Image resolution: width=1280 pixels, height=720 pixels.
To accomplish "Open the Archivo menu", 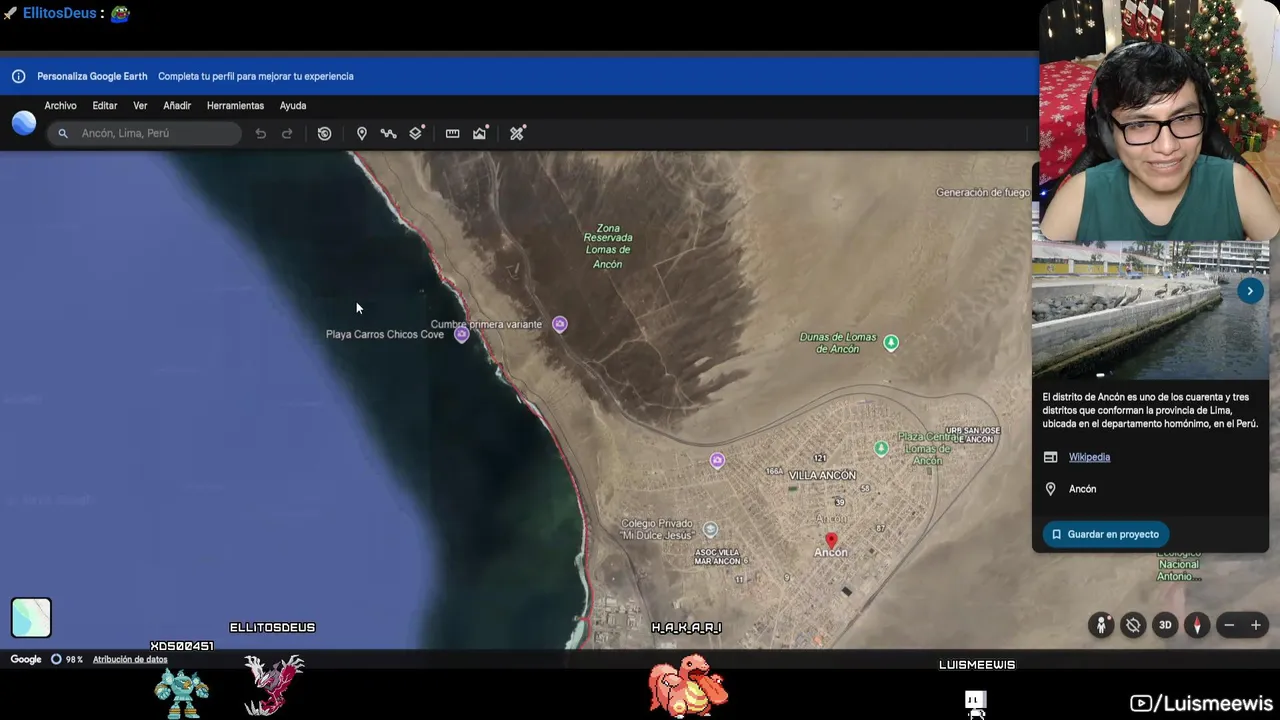I will tap(60, 105).
